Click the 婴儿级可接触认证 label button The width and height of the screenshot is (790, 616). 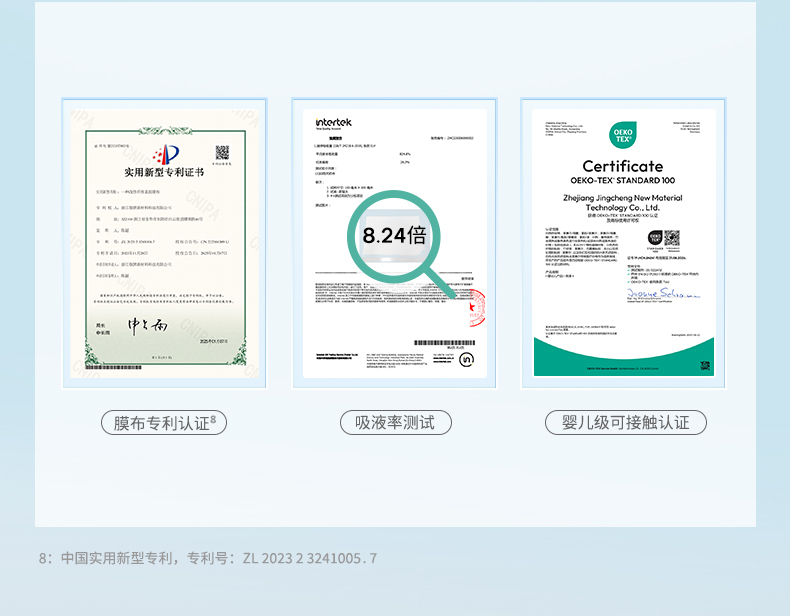(x=625, y=422)
